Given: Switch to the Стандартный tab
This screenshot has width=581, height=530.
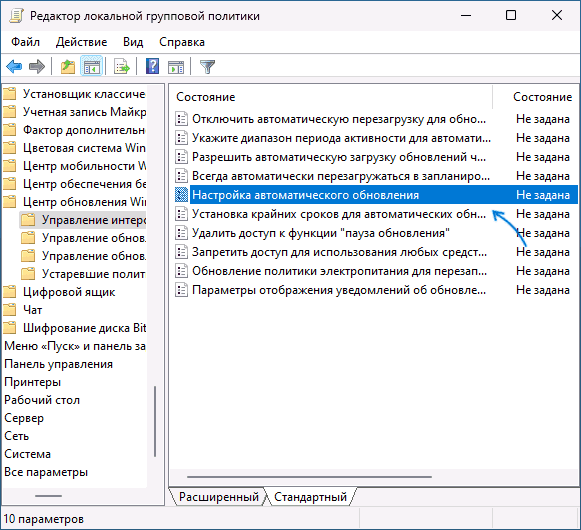Looking at the screenshot, I should click(311, 497).
